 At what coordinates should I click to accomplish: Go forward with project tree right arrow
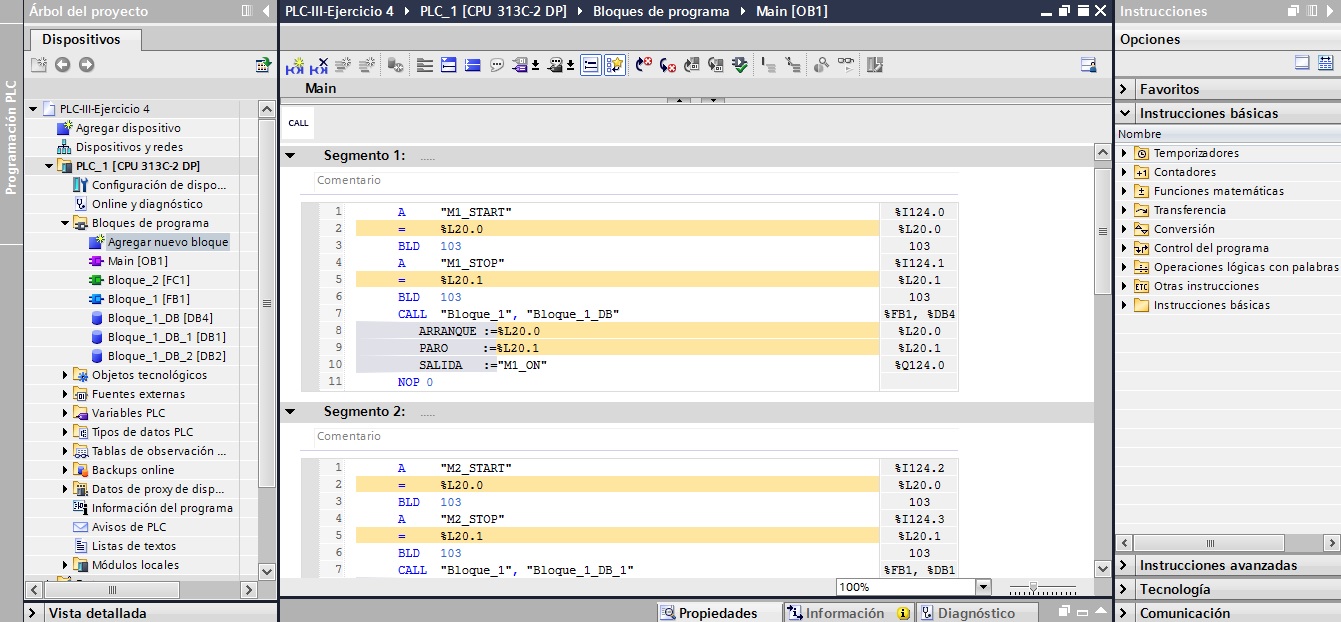coord(86,65)
